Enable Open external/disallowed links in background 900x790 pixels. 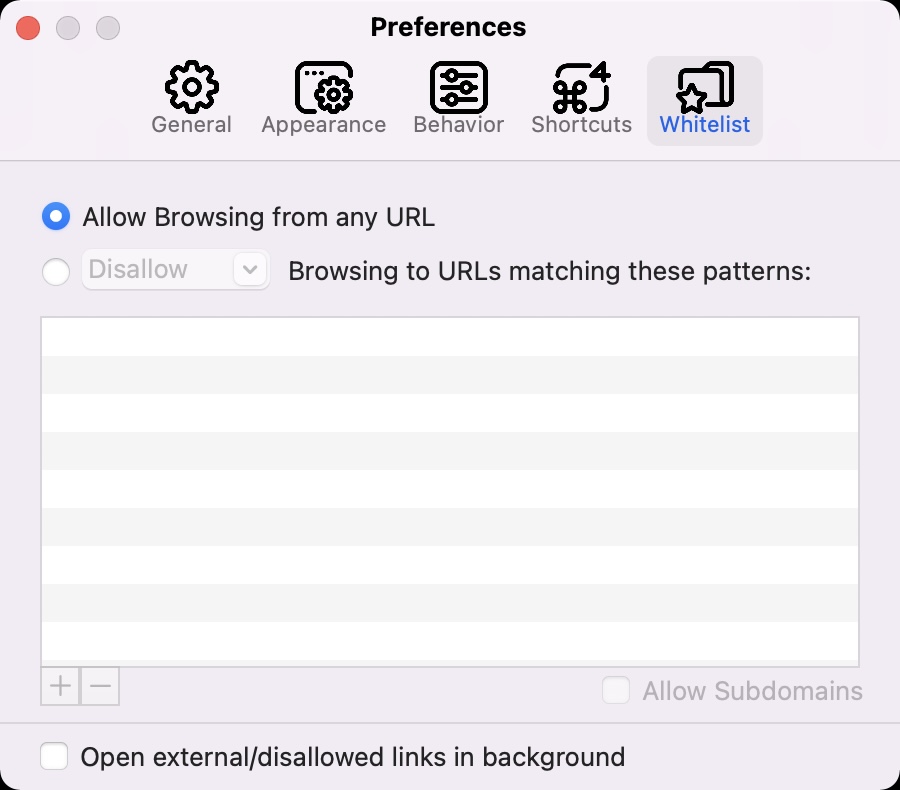click(54, 757)
